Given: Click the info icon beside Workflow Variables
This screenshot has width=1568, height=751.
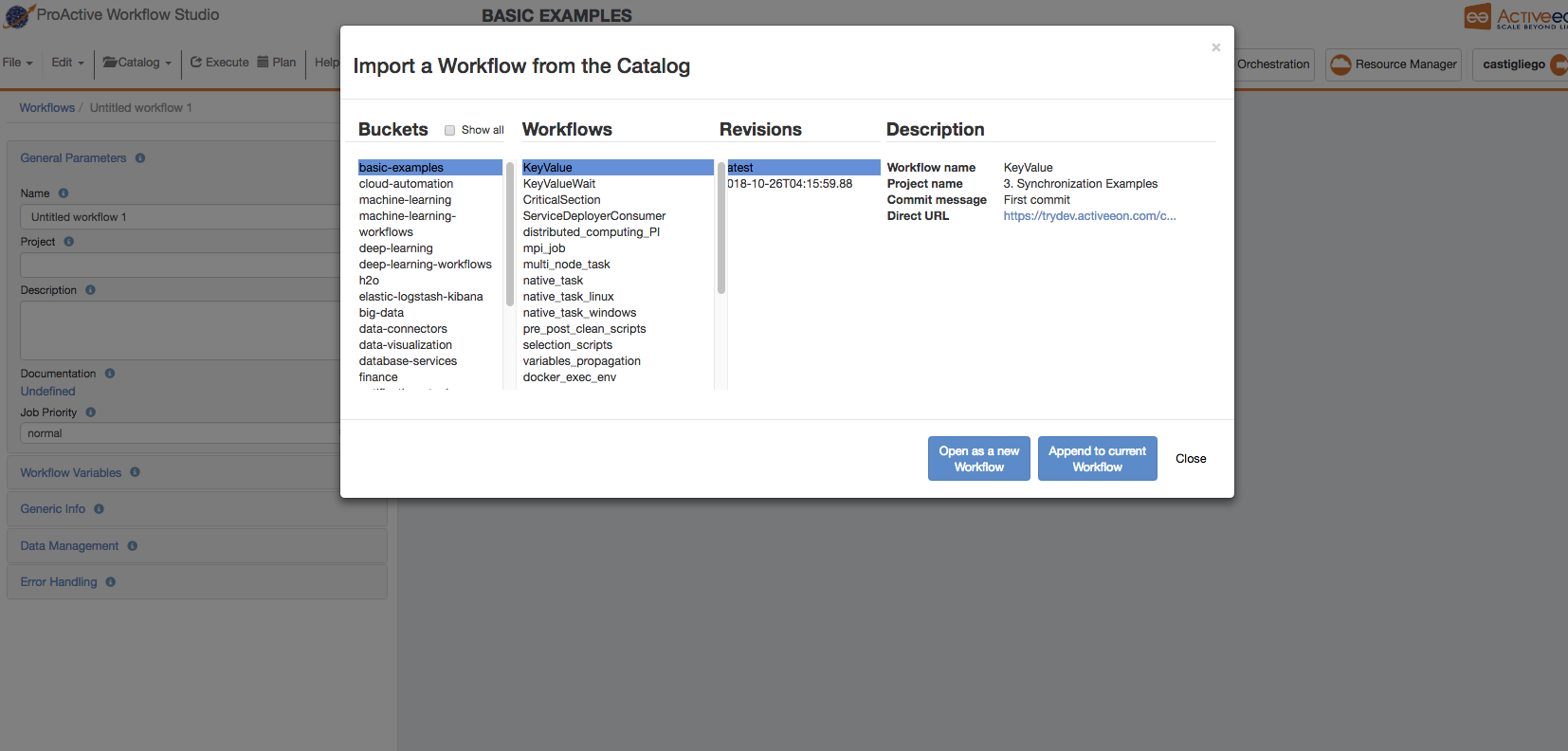Looking at the screenshot, I should click(135, 472).
